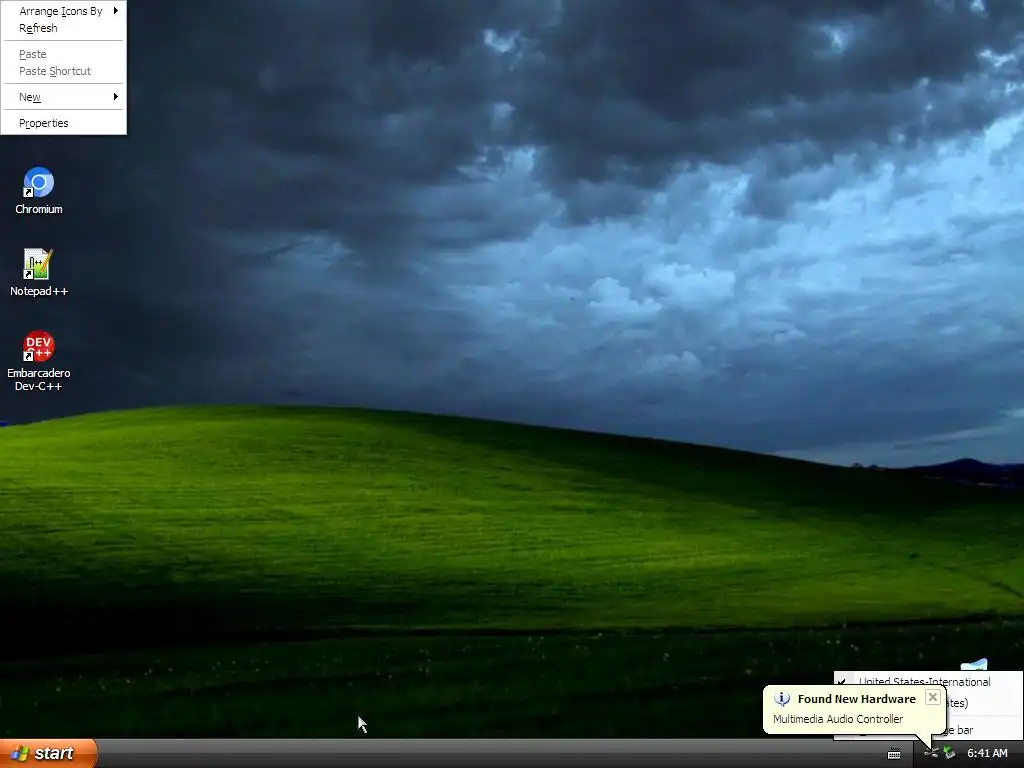Choose Paste in the desktop context menu

pos(63,54)
